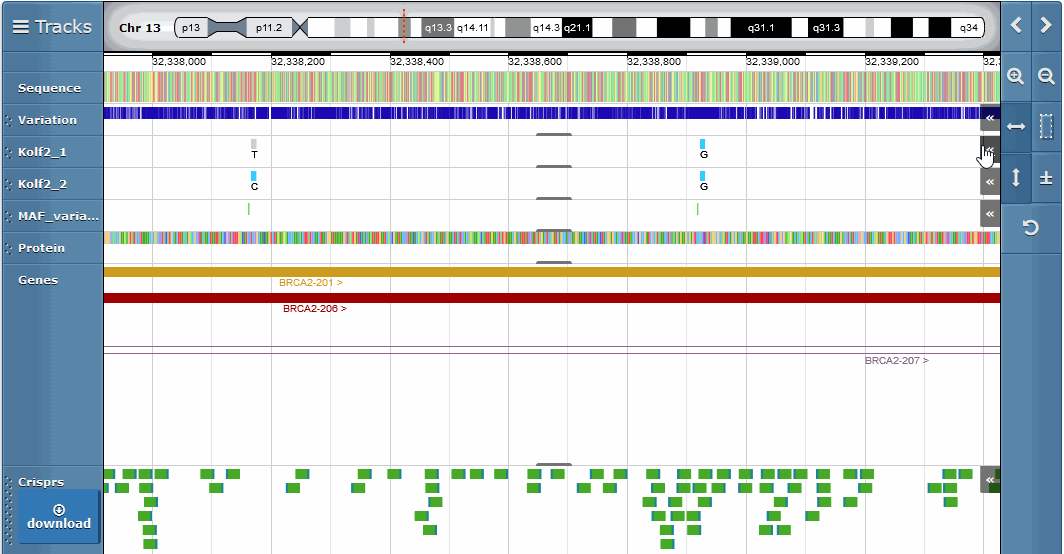
Task: Set mouse wheel to zoom in/out
Action: [x=1046, y=177]
